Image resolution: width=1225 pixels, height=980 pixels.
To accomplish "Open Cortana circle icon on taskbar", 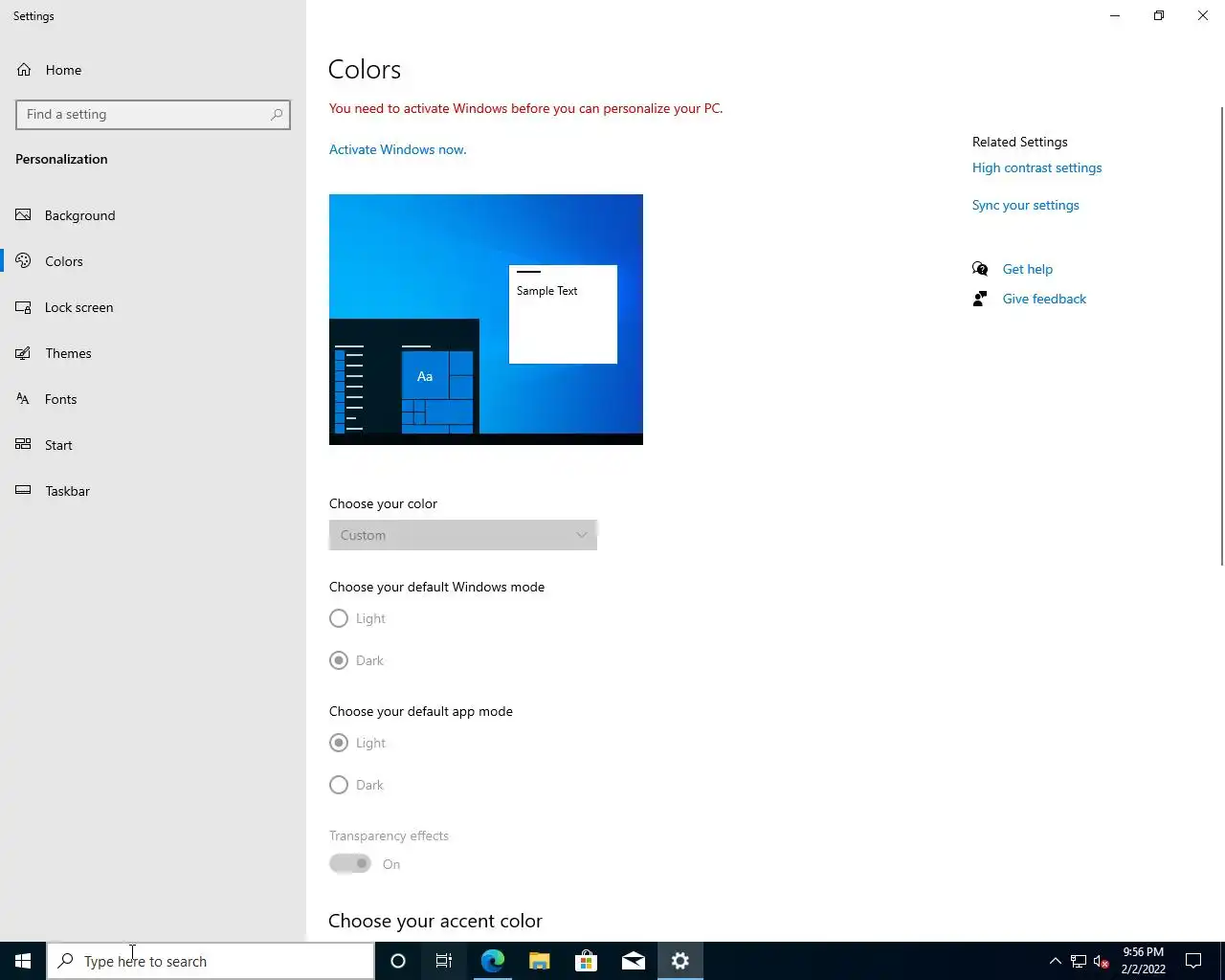I will point(398,961).
